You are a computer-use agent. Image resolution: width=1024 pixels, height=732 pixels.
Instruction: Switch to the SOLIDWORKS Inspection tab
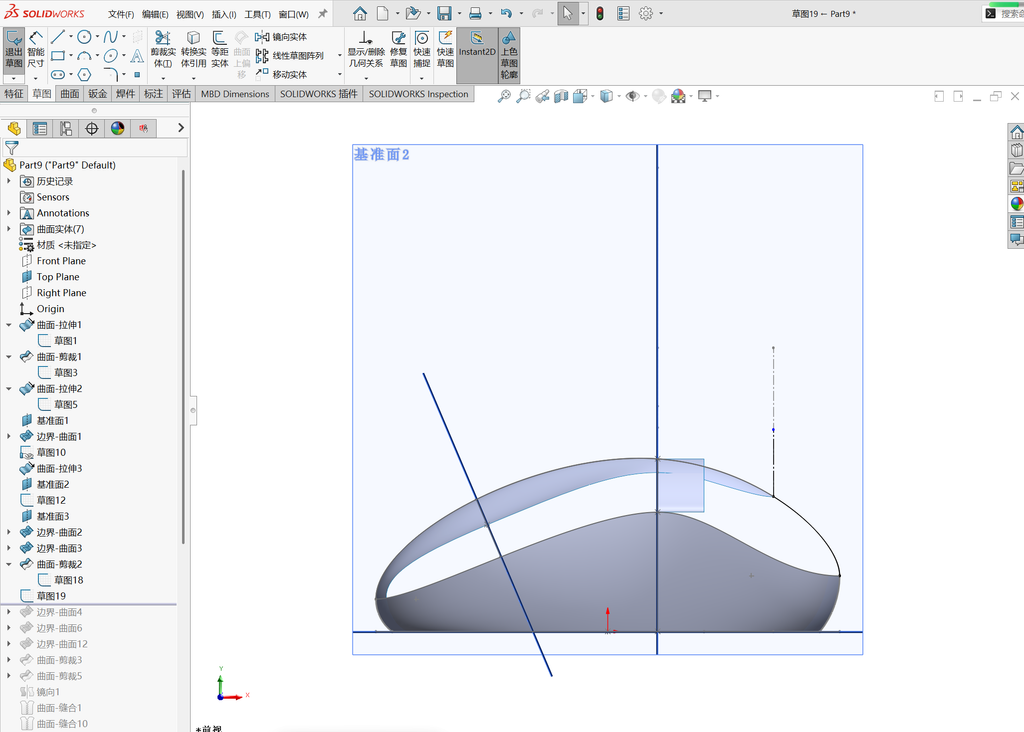tap(418, 94)
